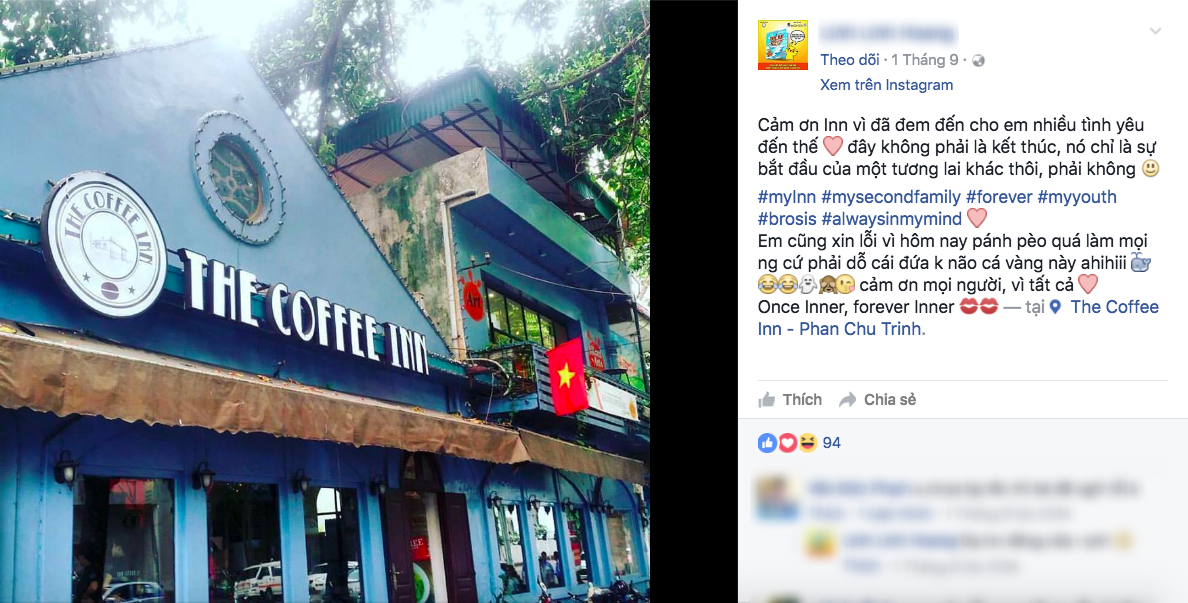
Task: Click the Thích like button
Action: tap(790, 400)
